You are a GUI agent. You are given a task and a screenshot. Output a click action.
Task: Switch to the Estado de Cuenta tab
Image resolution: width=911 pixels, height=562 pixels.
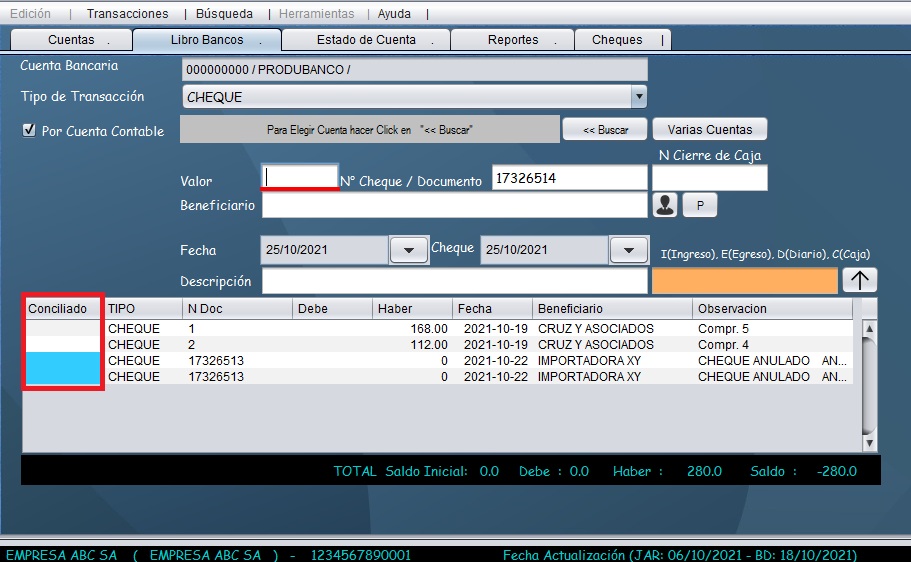[366, 40]
